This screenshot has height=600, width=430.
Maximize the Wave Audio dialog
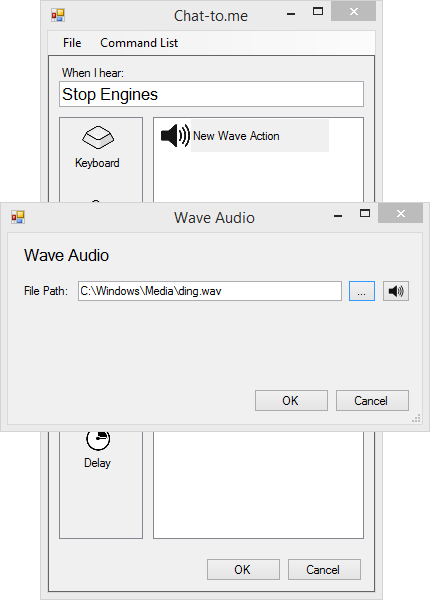[365, 213]
